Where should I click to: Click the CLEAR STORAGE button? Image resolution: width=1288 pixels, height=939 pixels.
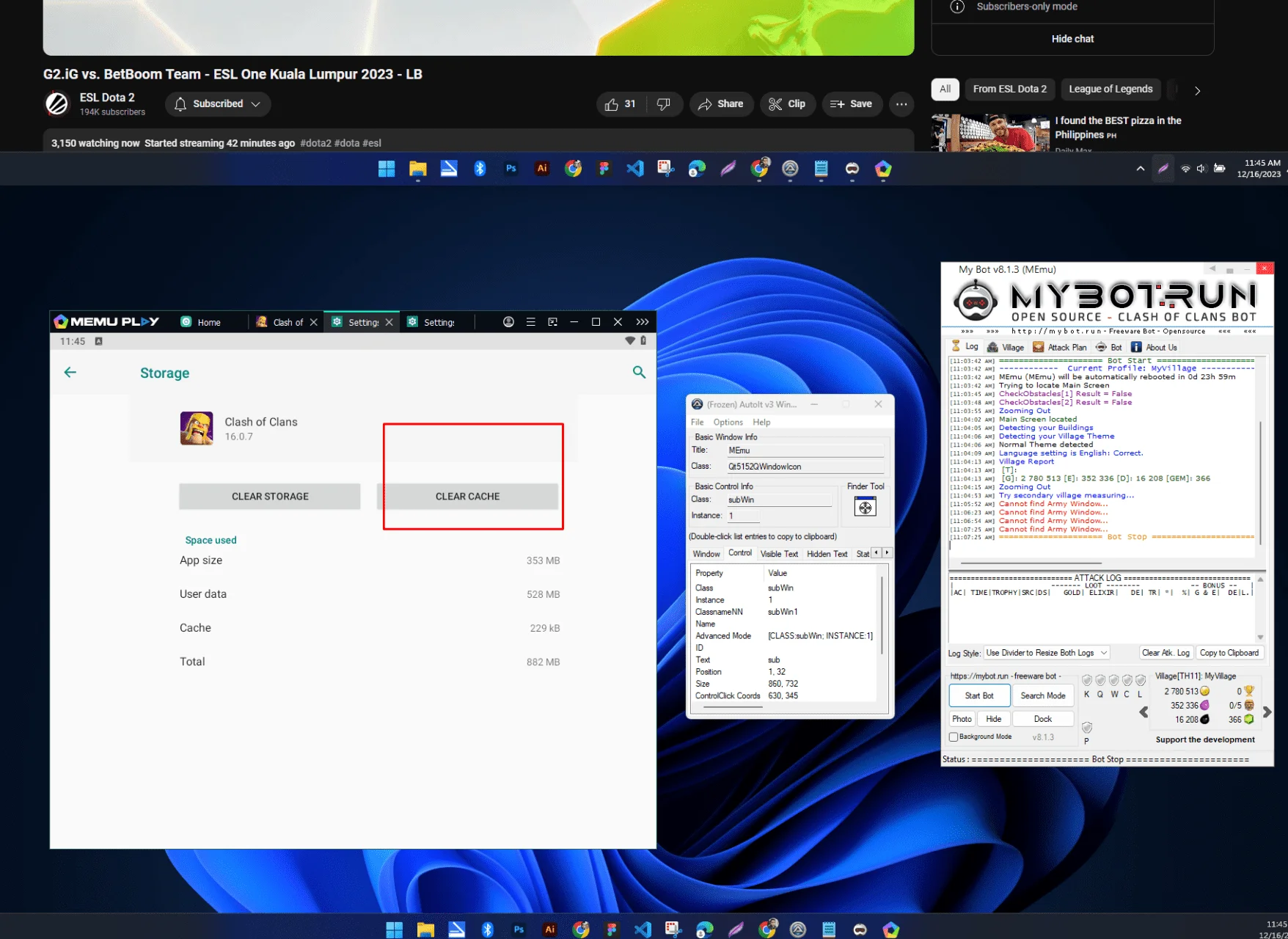tap(270, 497)
